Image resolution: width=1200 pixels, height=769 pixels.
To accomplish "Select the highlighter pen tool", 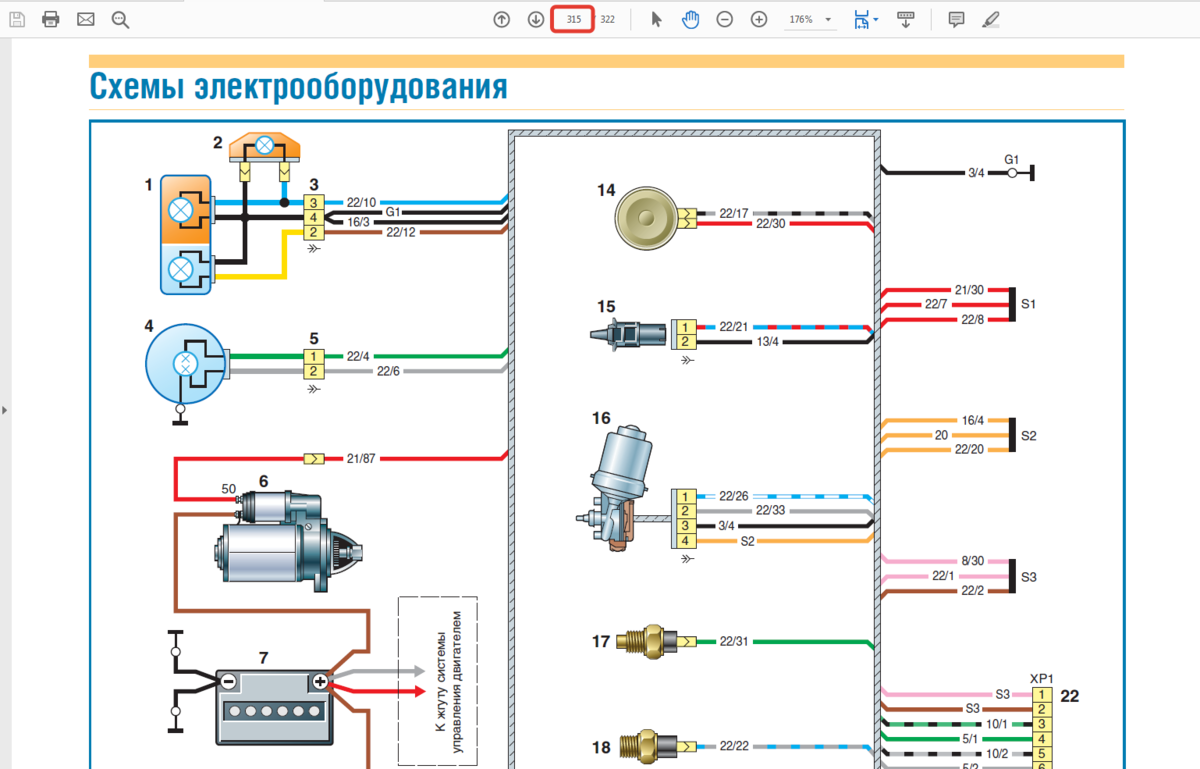I will point(990,19).
